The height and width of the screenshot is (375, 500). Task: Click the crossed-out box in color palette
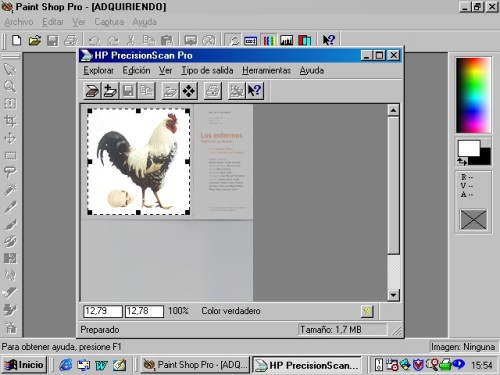tap(473, 219)
